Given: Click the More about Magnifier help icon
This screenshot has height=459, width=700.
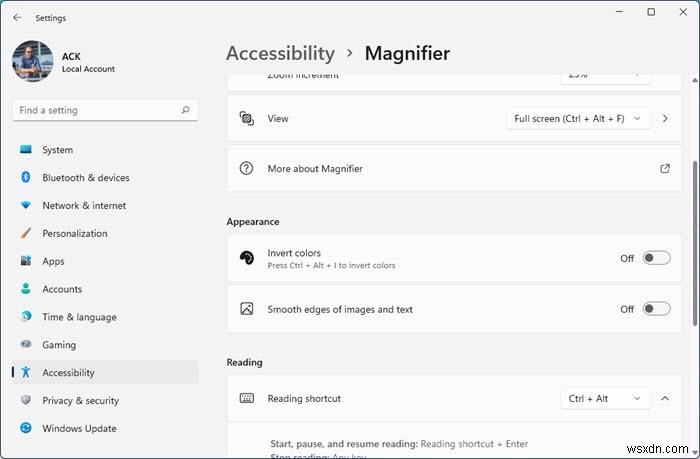Looking at the screenshot, I should (246, 168).
